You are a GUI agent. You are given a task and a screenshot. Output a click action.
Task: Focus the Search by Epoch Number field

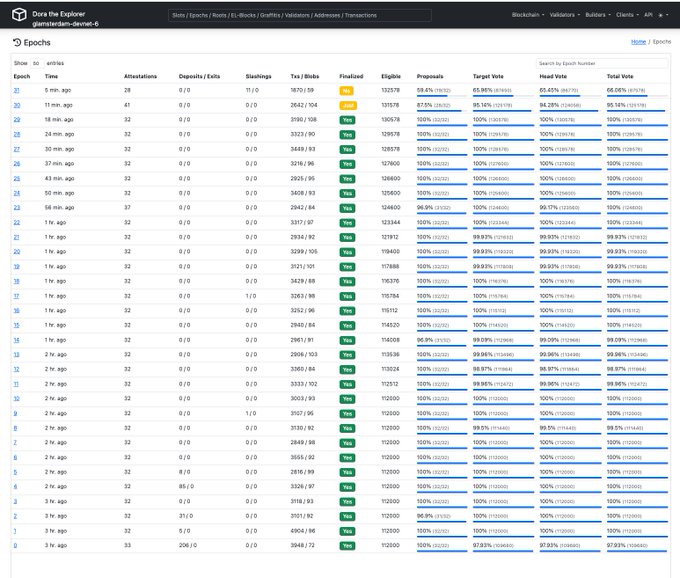tap(602, 63)
